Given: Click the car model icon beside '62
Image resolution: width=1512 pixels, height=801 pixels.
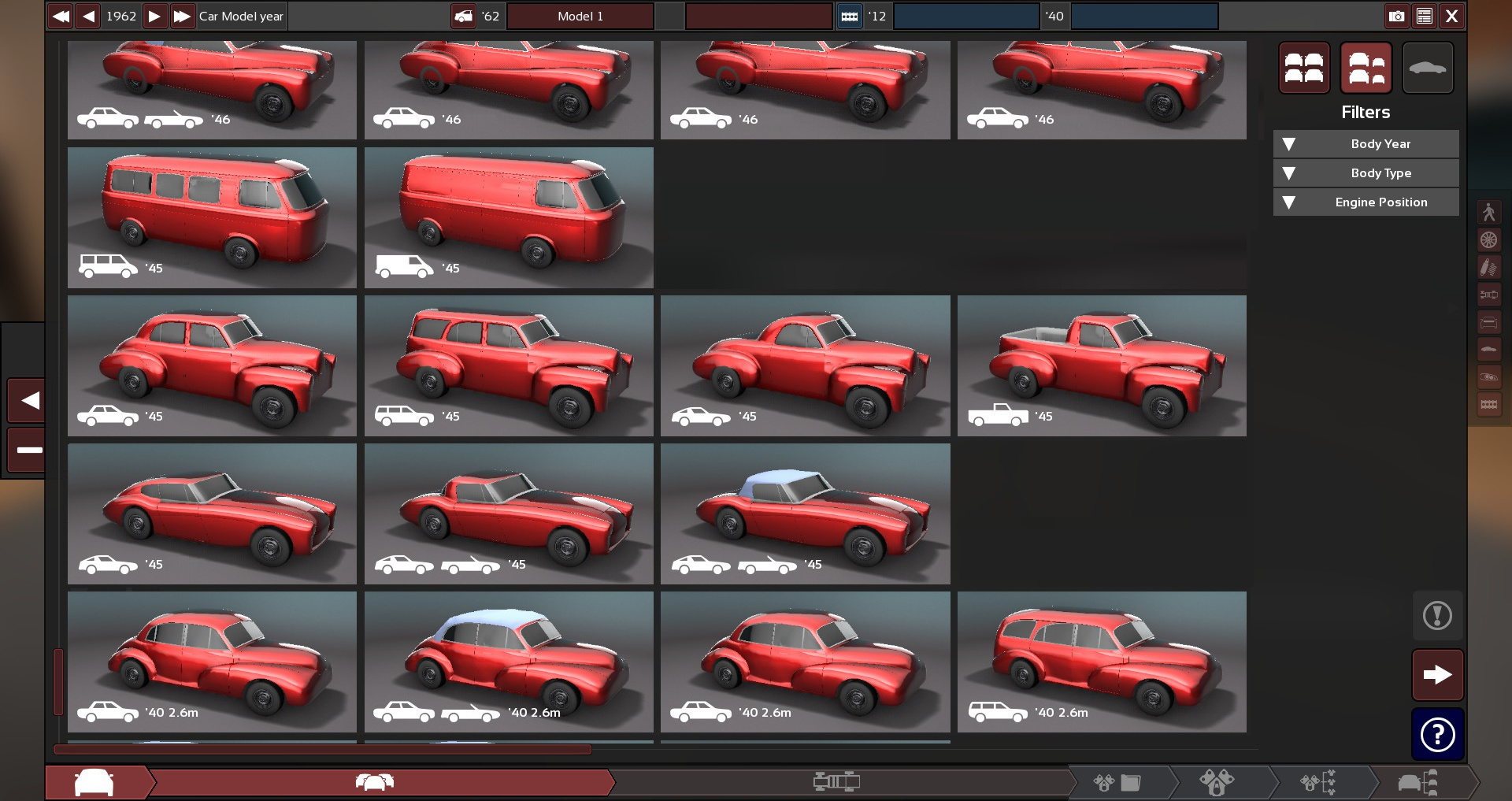Looking at the screenshot, I should 463,16.
